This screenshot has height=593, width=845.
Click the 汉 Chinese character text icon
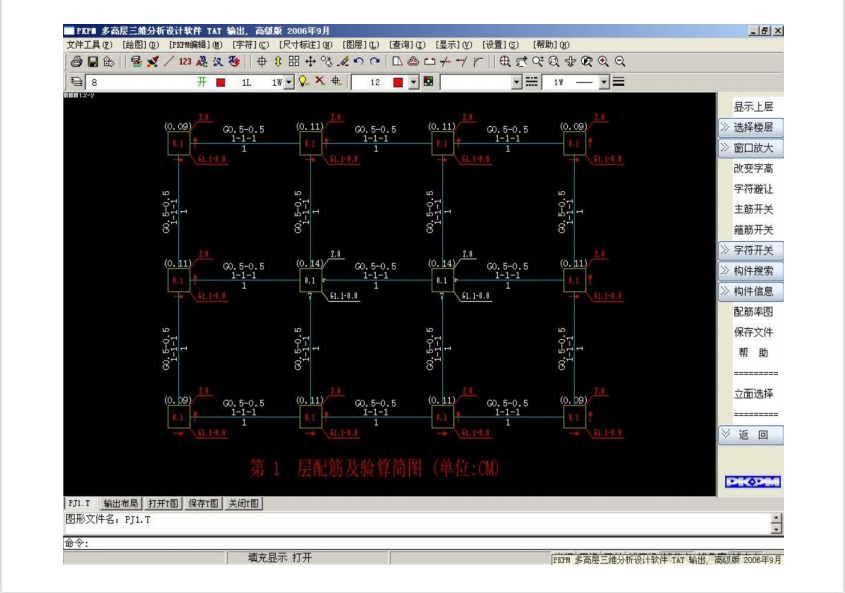pos(218,61)
